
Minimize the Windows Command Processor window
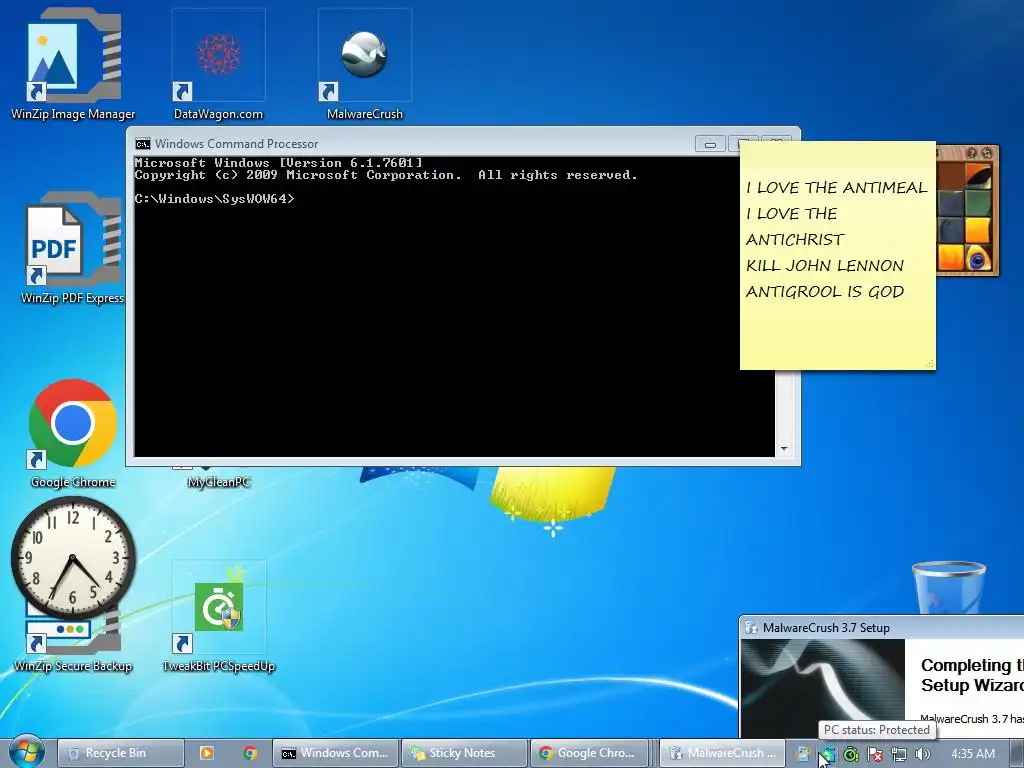pos(710,144)
